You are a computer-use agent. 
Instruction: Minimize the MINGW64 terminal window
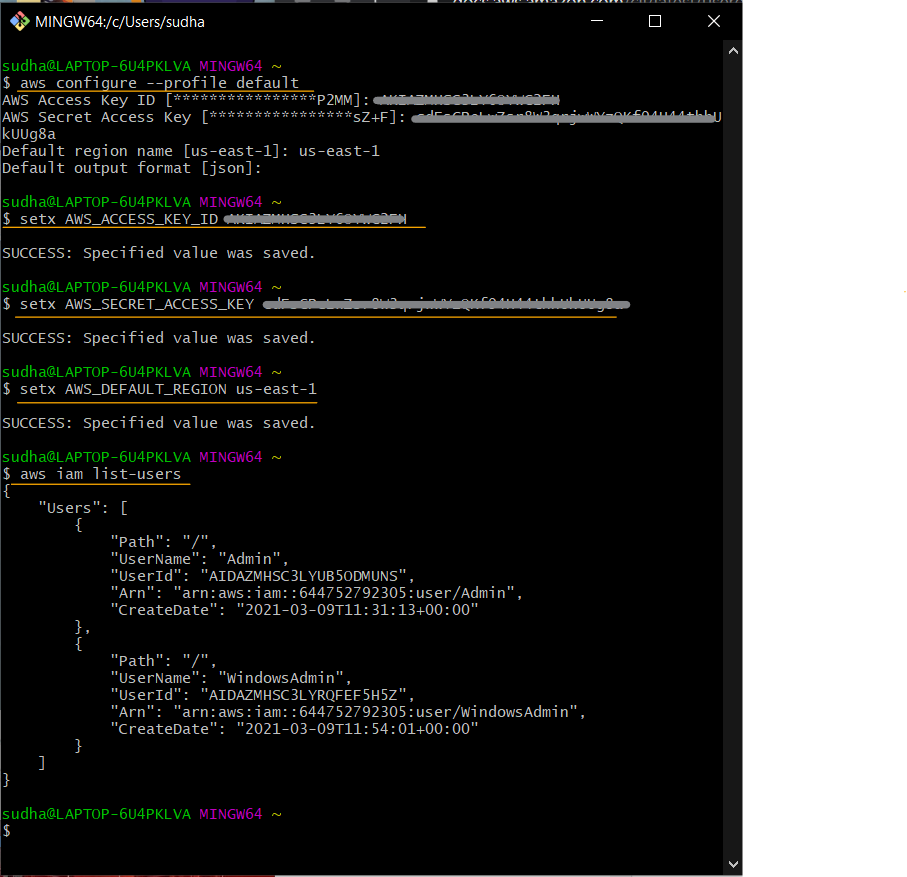[x=596, y=20]
